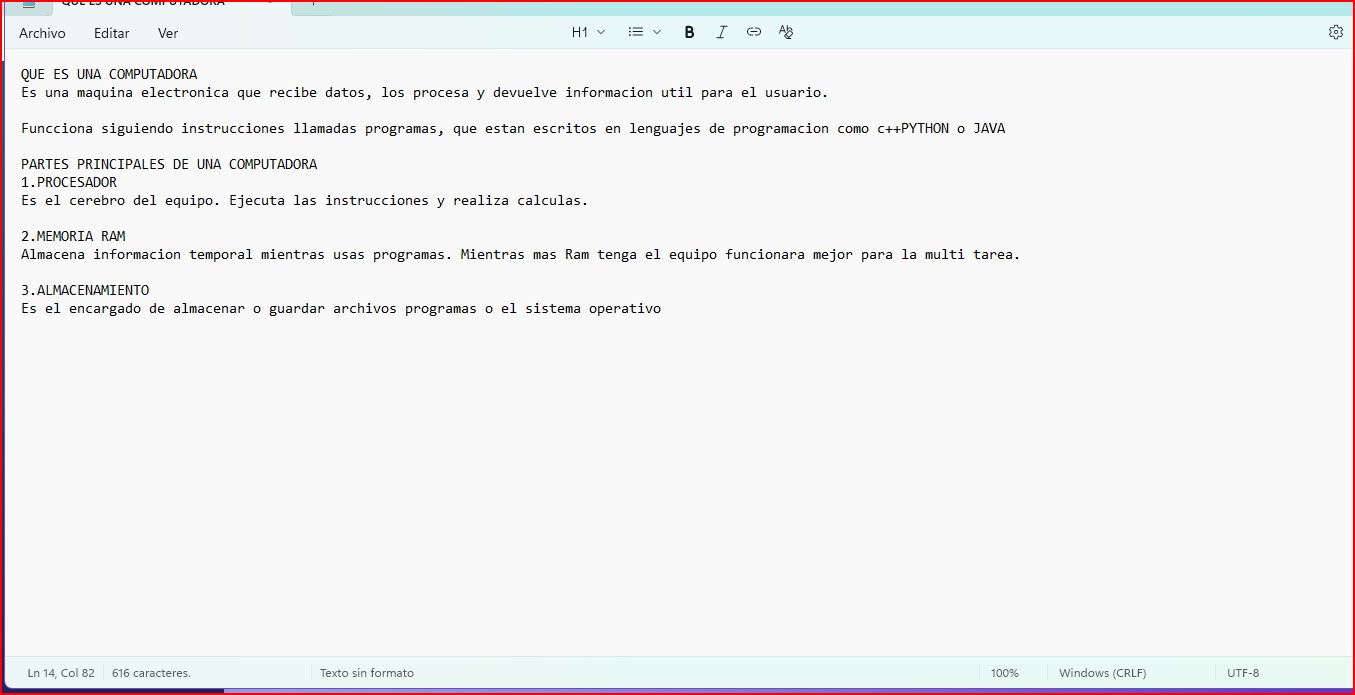1355x695 pixels.
Task: Open the Archivo menu
Action: point(42,33)
